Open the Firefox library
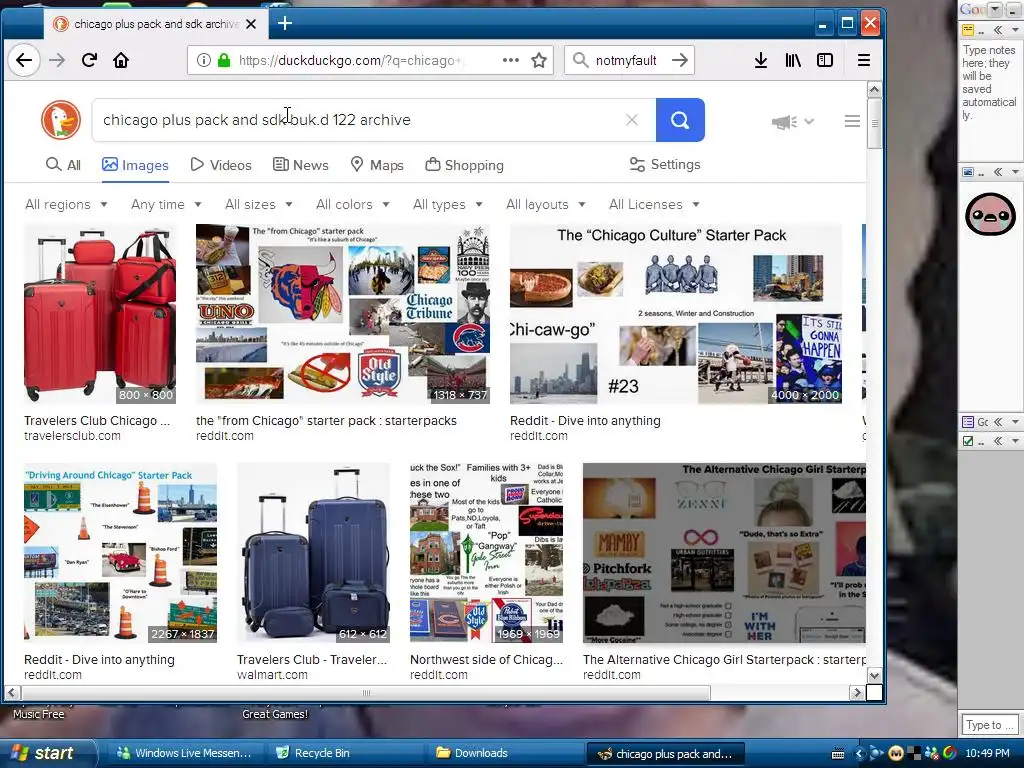The width and height of the screenshot is (1024, 768). tap(793, 60)
